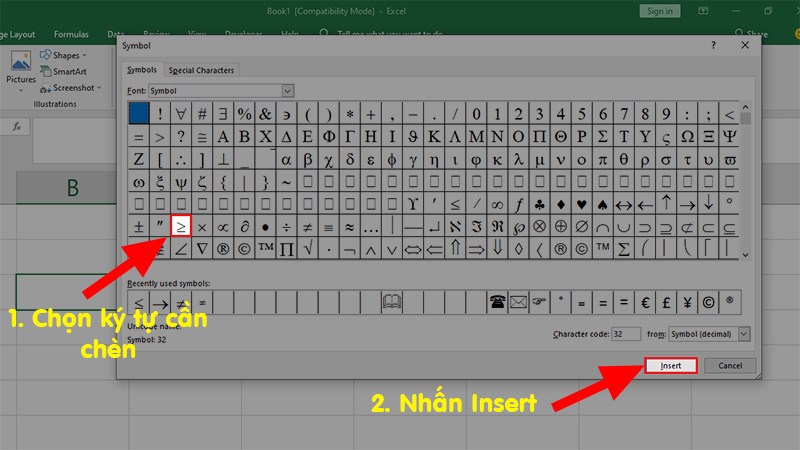Screen dimensions: 800x450
Task: Select the greater-than-or-equal symbol
Action: tap(181, 226)
